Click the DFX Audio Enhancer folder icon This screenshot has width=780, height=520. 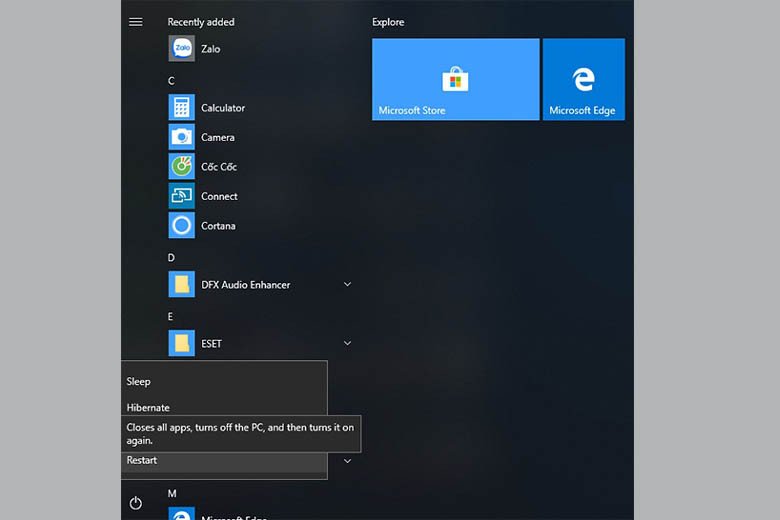182,284
